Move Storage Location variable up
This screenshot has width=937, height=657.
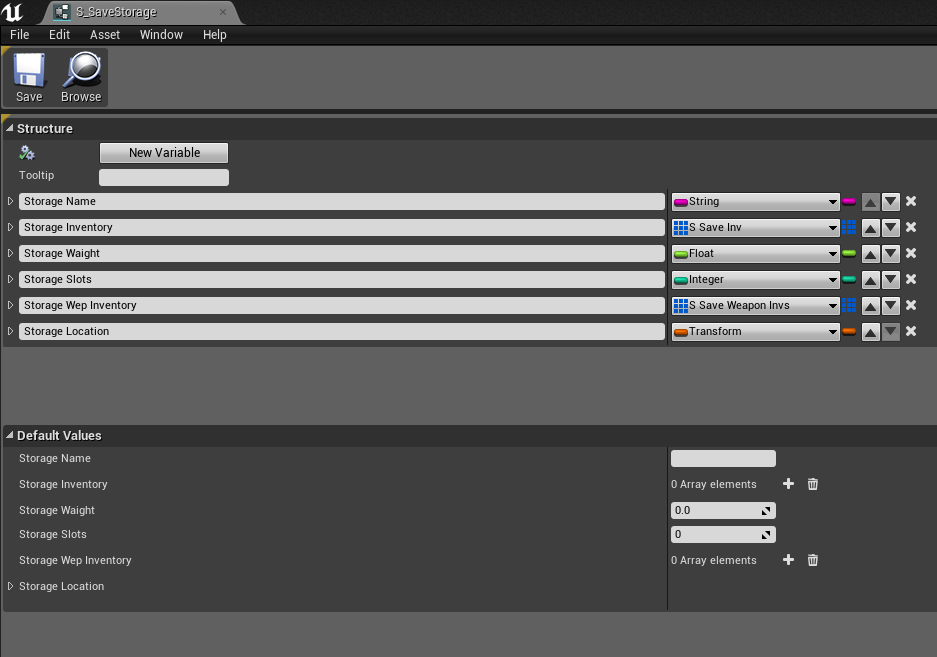tap(871, 332)
